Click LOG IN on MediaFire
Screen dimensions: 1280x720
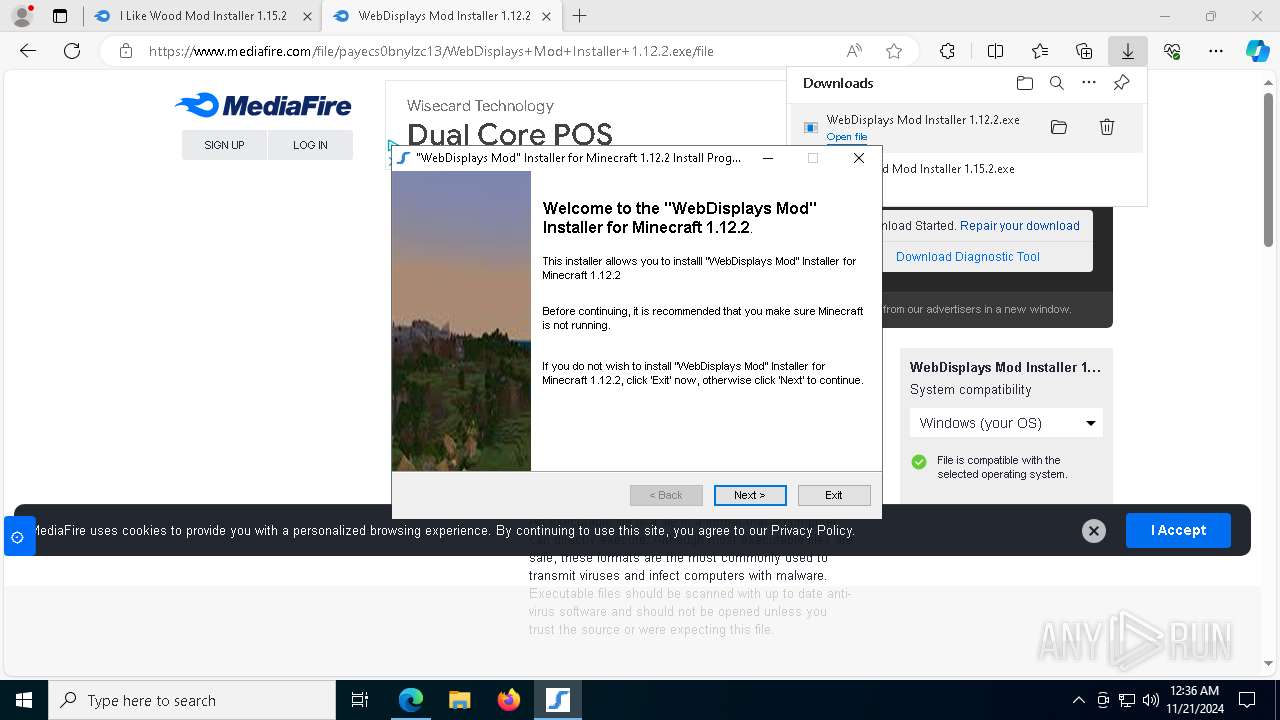click(310, 145)
